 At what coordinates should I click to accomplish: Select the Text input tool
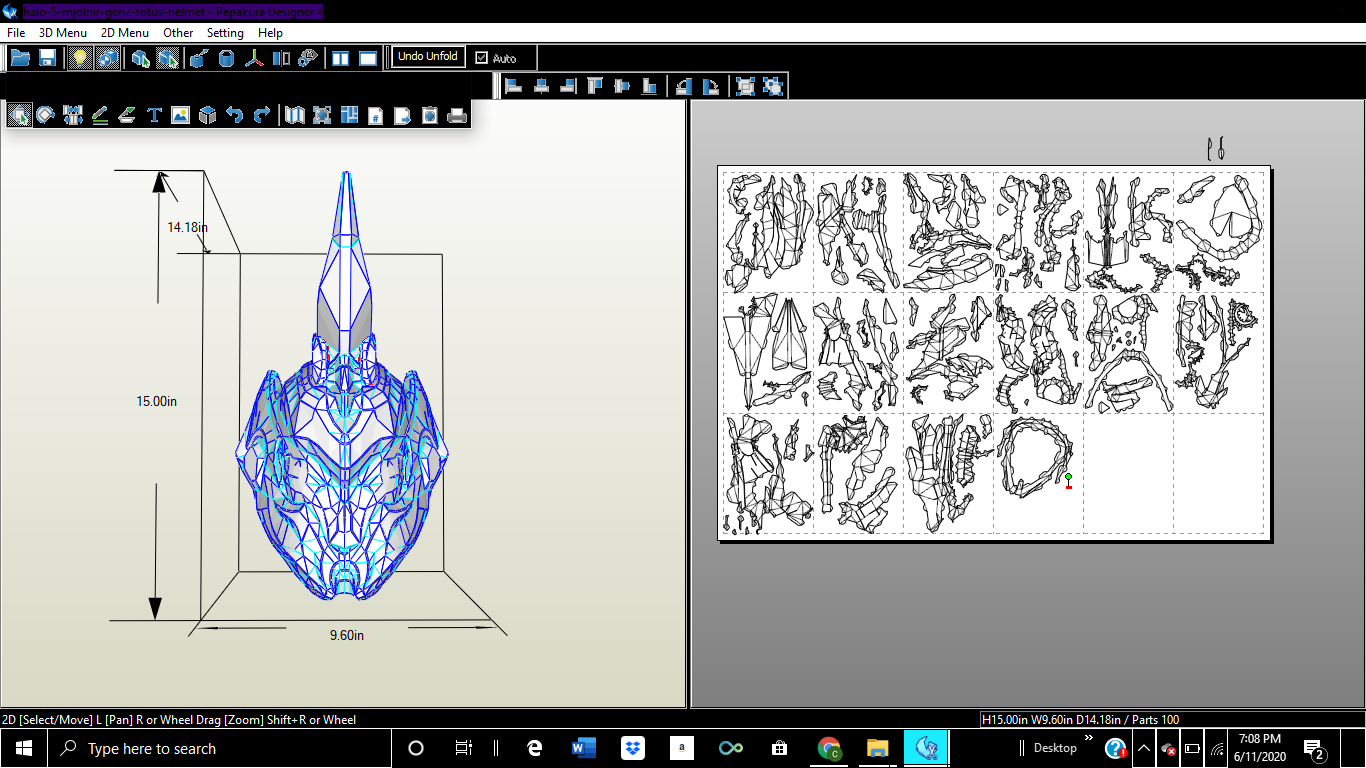click(x=154, y=115)
